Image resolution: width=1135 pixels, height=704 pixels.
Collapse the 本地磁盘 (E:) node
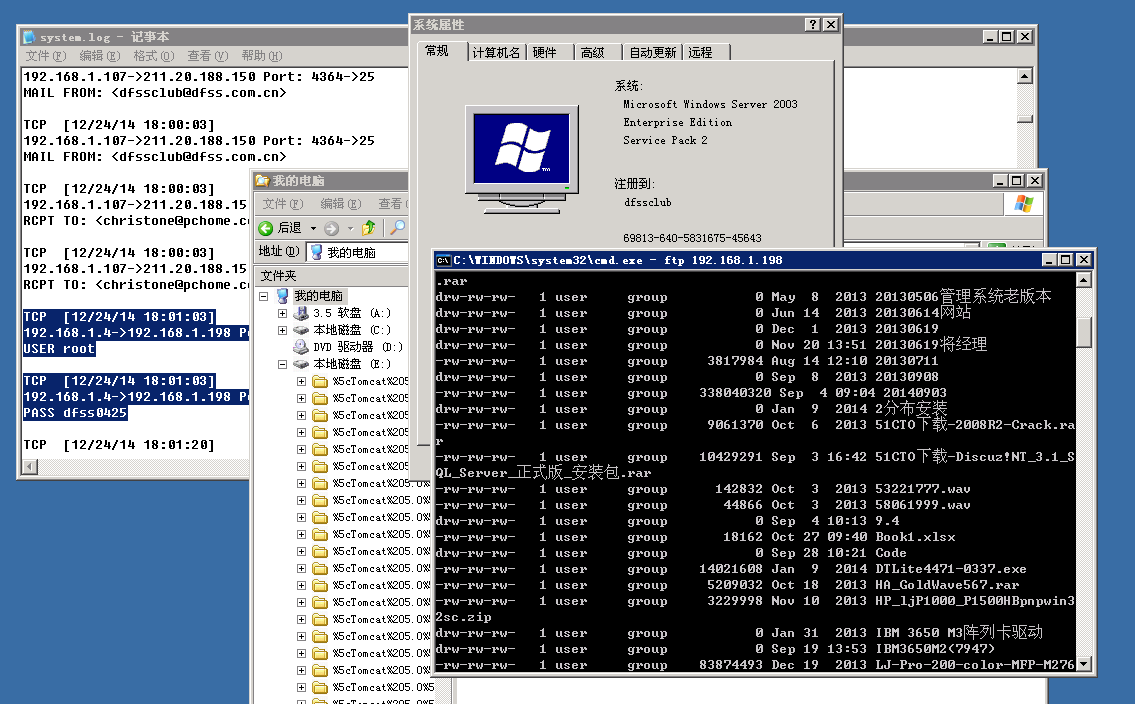click(x=283, y=364)
